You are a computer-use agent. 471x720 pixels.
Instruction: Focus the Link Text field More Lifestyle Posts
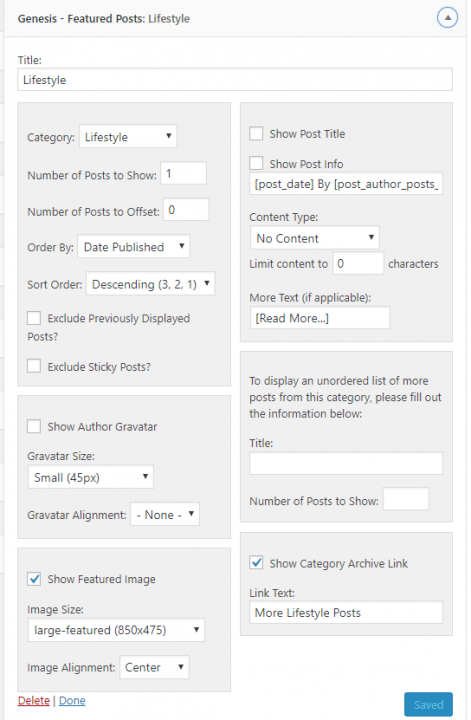pyautogui.click(x=346, y=613)
